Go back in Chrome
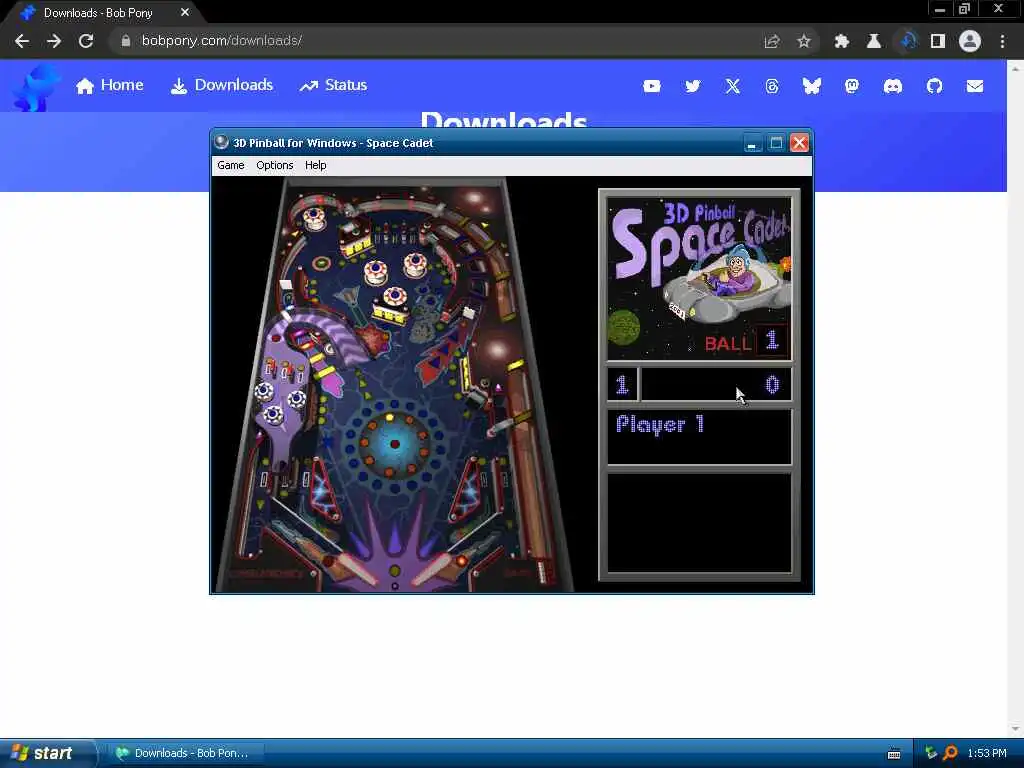1024x768 pixels. [22, 41]
